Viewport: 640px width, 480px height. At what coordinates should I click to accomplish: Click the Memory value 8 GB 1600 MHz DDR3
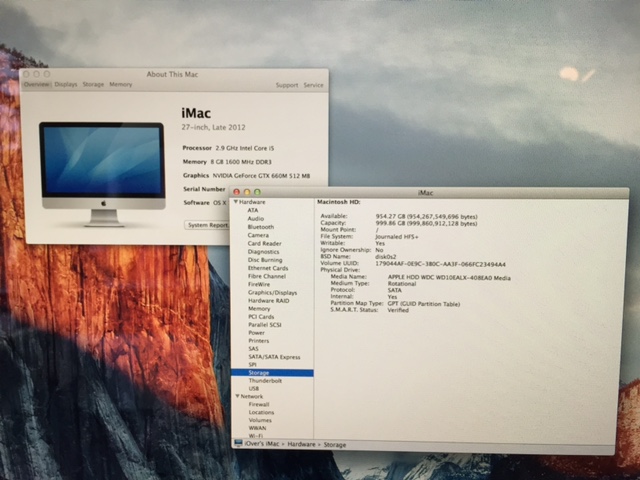tap(241, 162)
